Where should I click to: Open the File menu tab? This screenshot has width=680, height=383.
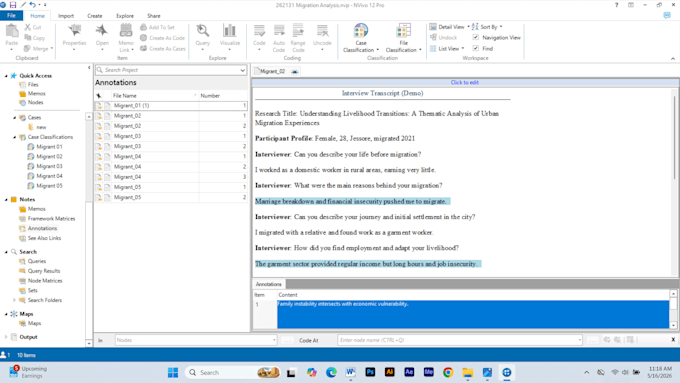(11, 16)
